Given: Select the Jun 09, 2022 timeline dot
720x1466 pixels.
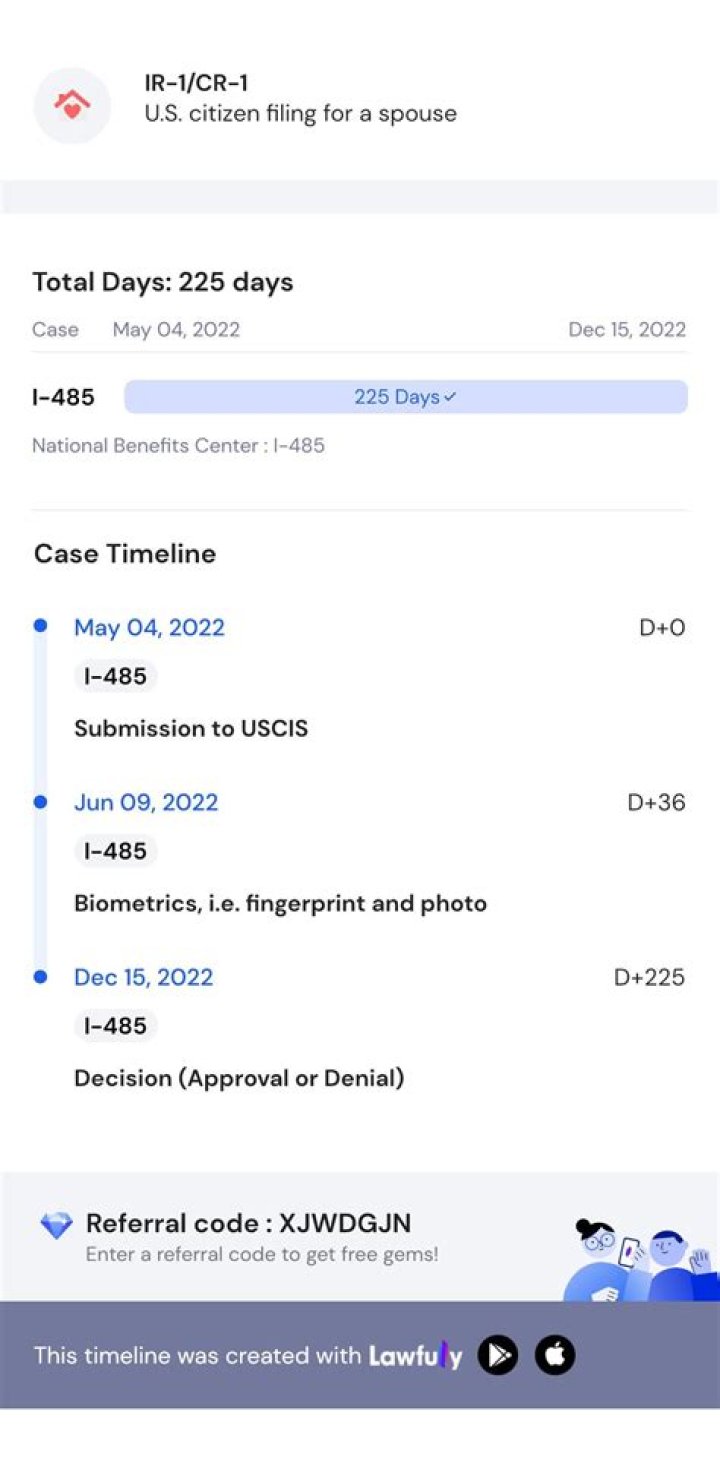Looking at the screenshot, I should [40, 802].
